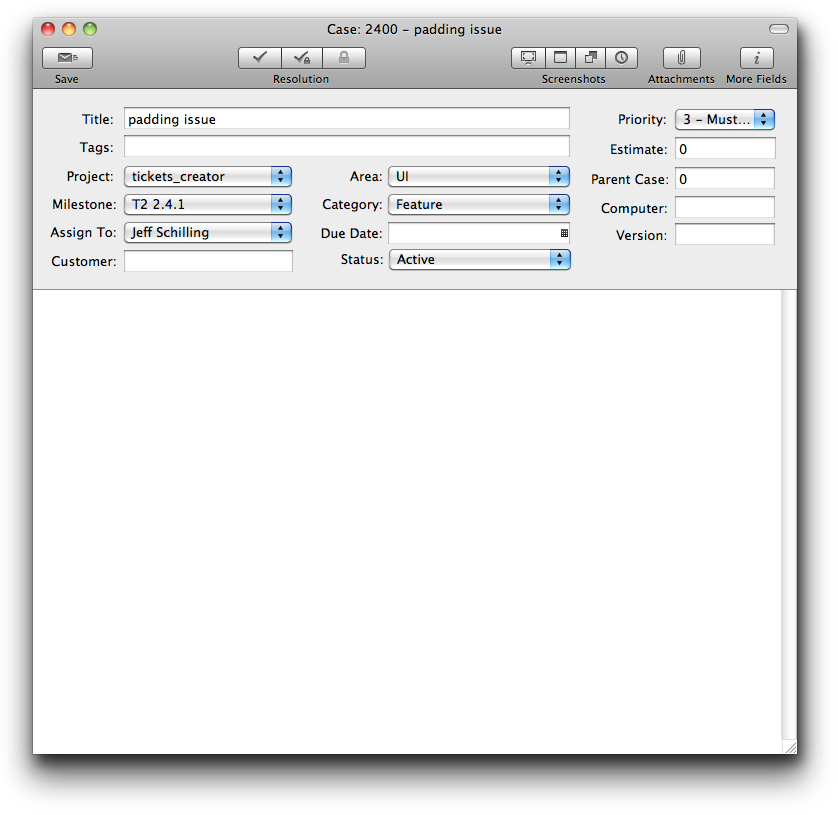Click into the Due Date field
Image resolution: width=838 pixels, height=815 pixels.
(x=479, y=233)
